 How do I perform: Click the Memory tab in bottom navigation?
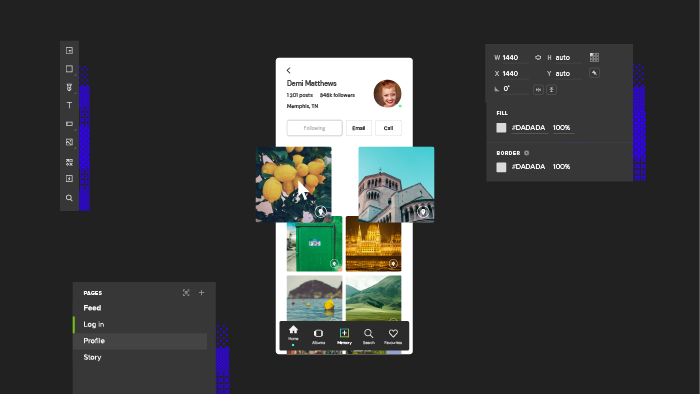[x=344, y=336]
